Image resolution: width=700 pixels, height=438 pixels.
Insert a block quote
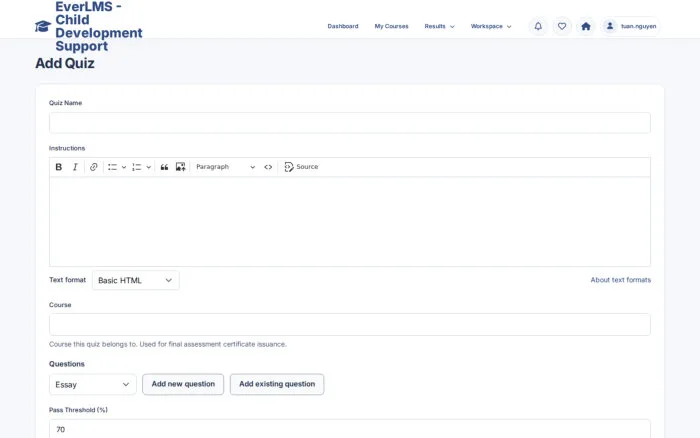164,167
